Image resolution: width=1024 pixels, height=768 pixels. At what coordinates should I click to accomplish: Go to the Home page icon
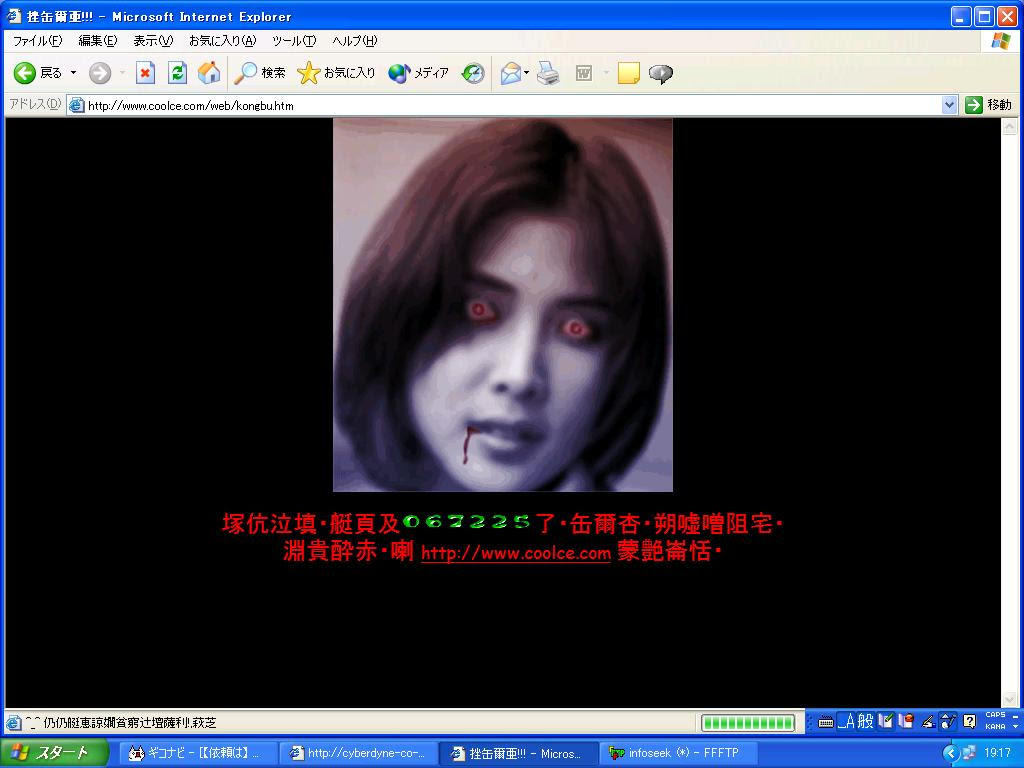[209, 73]
